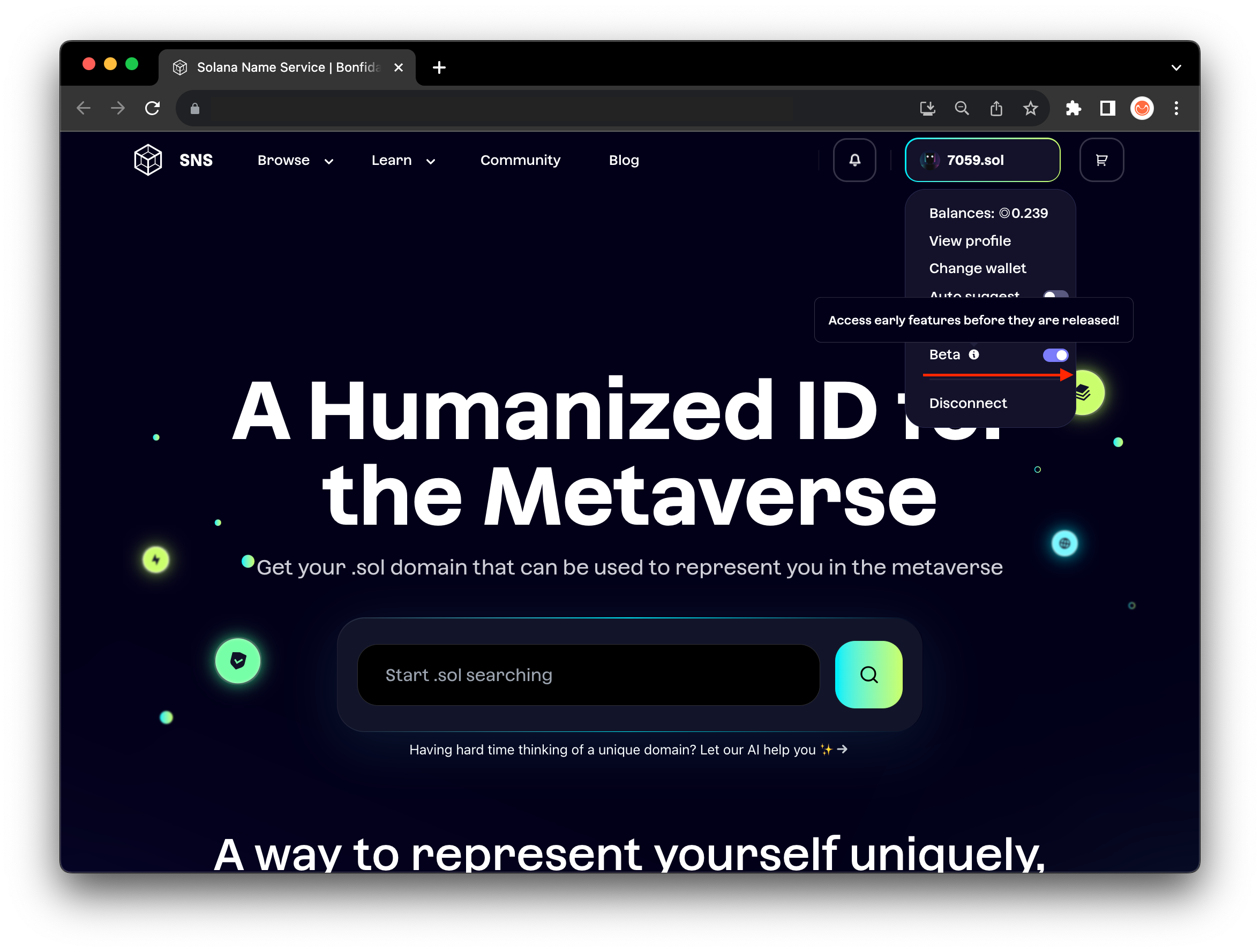Image resolution: width=1260 pixels, height=952 pixels.
Task: Bookmark this page with the star icon
Action: (x=1030, y=108)
